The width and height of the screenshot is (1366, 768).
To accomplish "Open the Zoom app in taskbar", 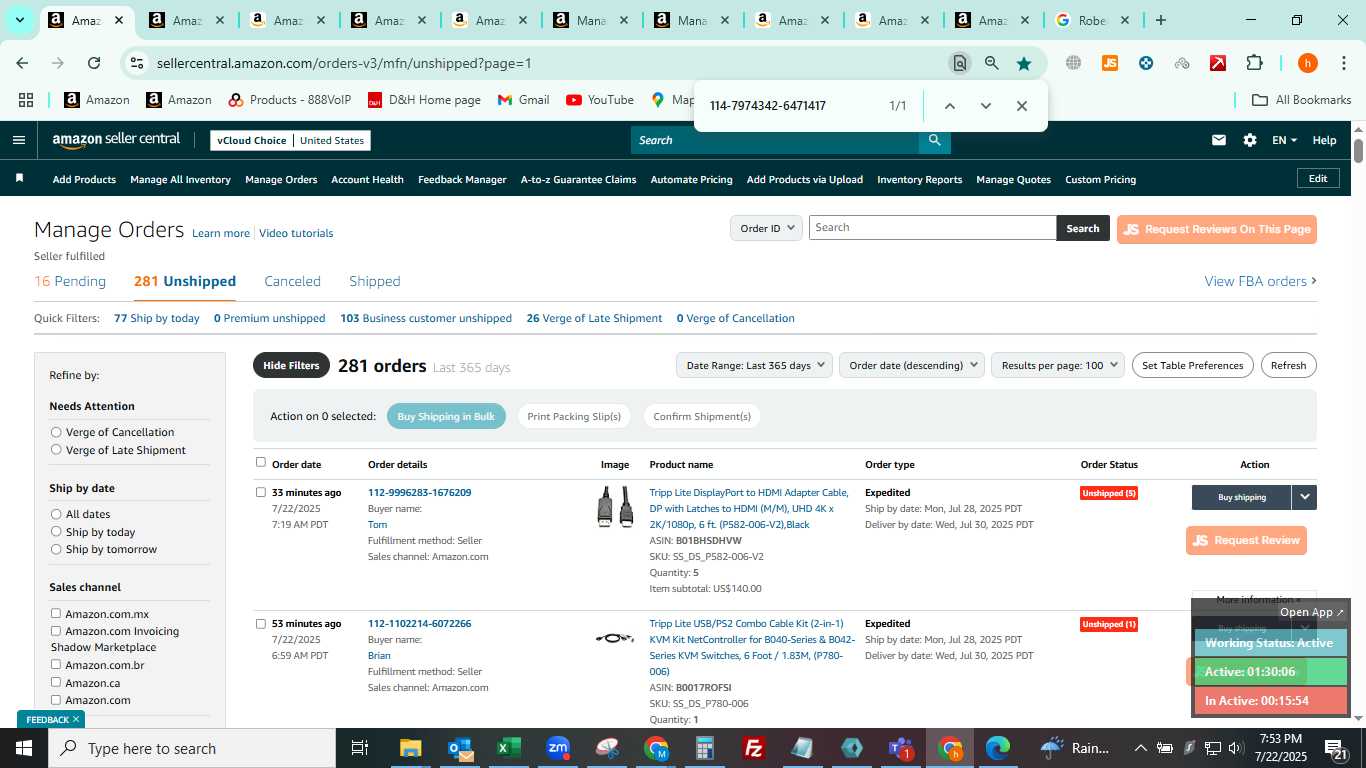I will tap(558, 748).
